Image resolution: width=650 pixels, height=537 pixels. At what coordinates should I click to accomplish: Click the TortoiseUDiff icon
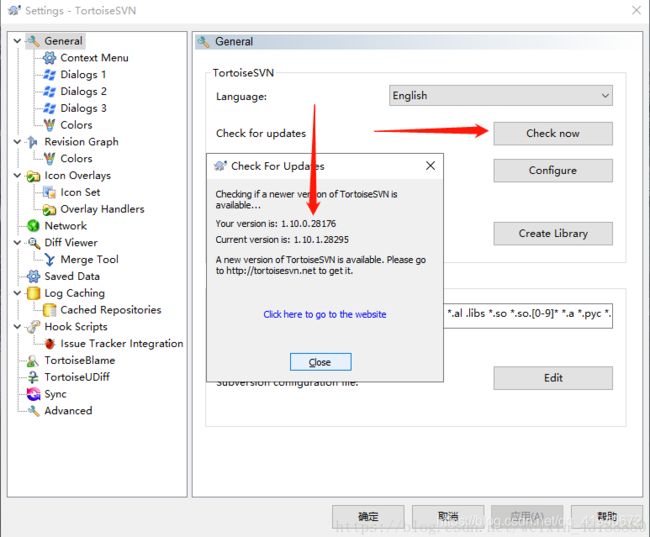point(33,377)
